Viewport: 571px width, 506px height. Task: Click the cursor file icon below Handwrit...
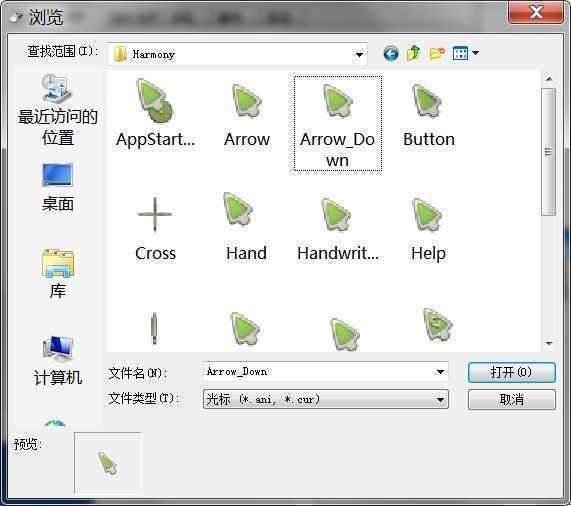[x=344, y=334]
